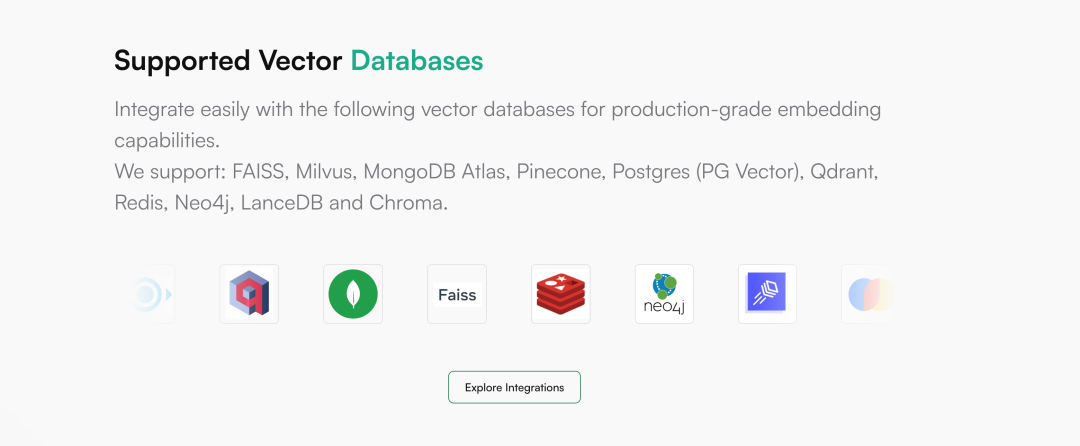The height and width of the screenshot is (446, 1080).
Task: Click the Qdrant logo tile
Action: 249,294
